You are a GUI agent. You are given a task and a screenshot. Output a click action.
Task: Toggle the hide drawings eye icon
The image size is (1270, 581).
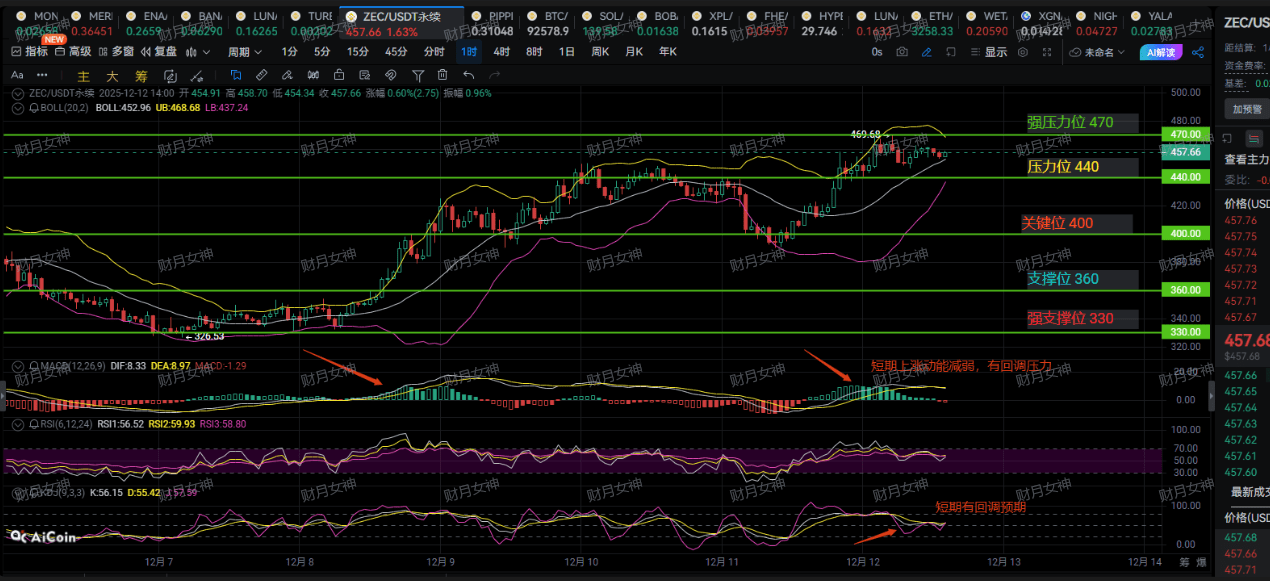coord(392,75)
